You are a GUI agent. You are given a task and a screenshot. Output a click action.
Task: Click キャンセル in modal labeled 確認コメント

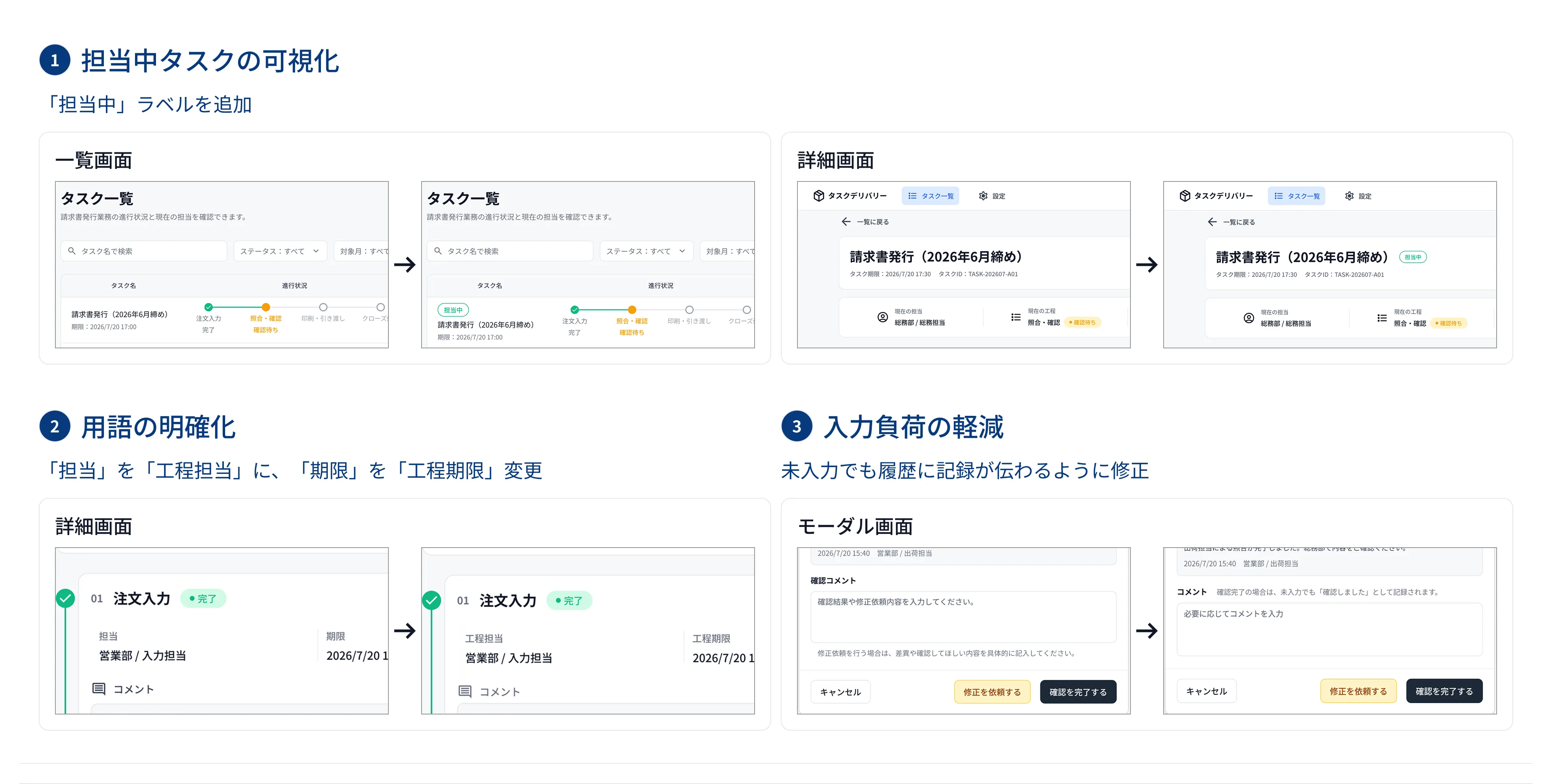click(841, 692)
